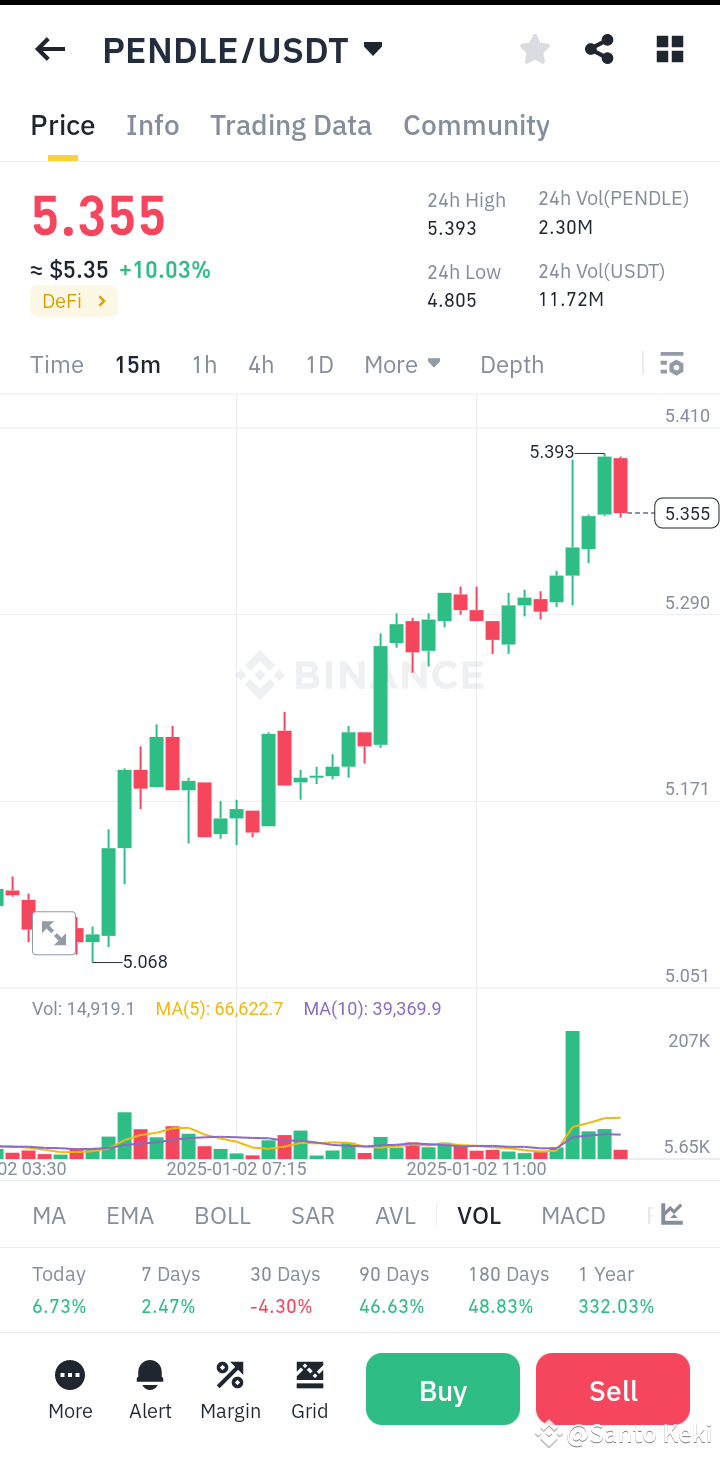Viewport: 720px width, 1457px height.
Task: Open the candlestick indicator chart icon
Action: (671, 1214)
